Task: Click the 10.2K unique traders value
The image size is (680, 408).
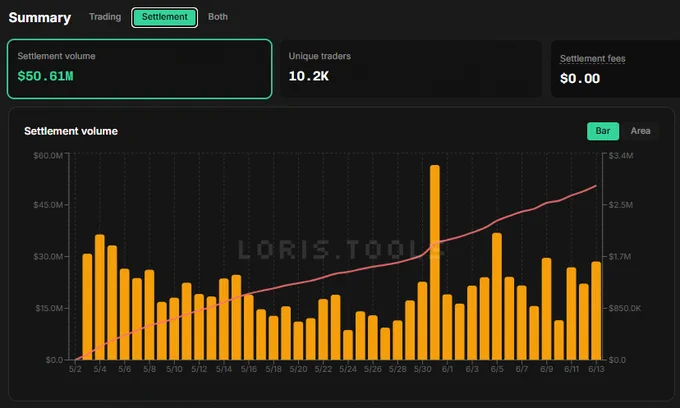Action: click(309, 76)
